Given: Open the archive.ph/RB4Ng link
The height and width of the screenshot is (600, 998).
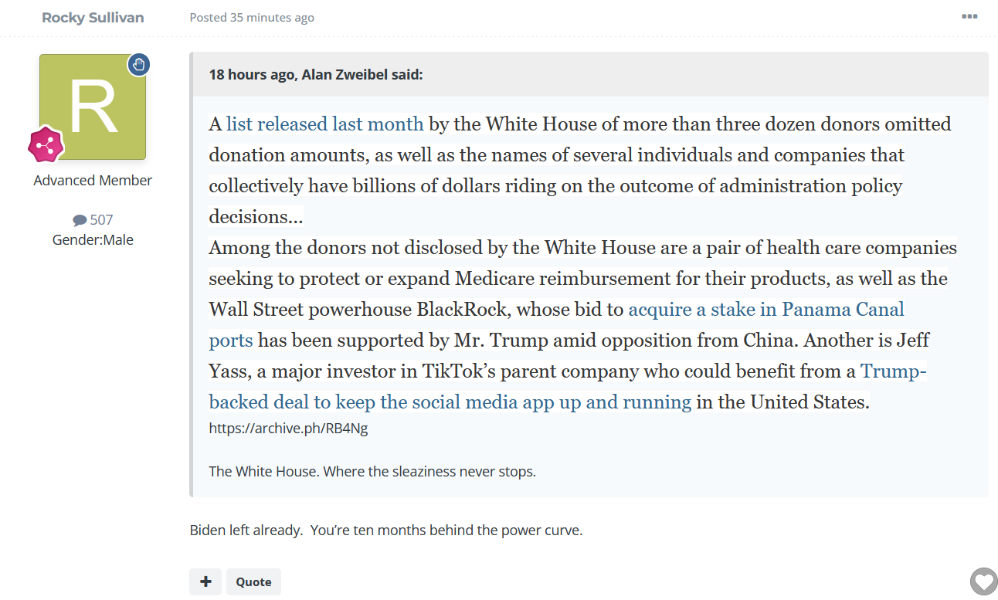Looking at the screenshot, I should [x=289, y=428].
